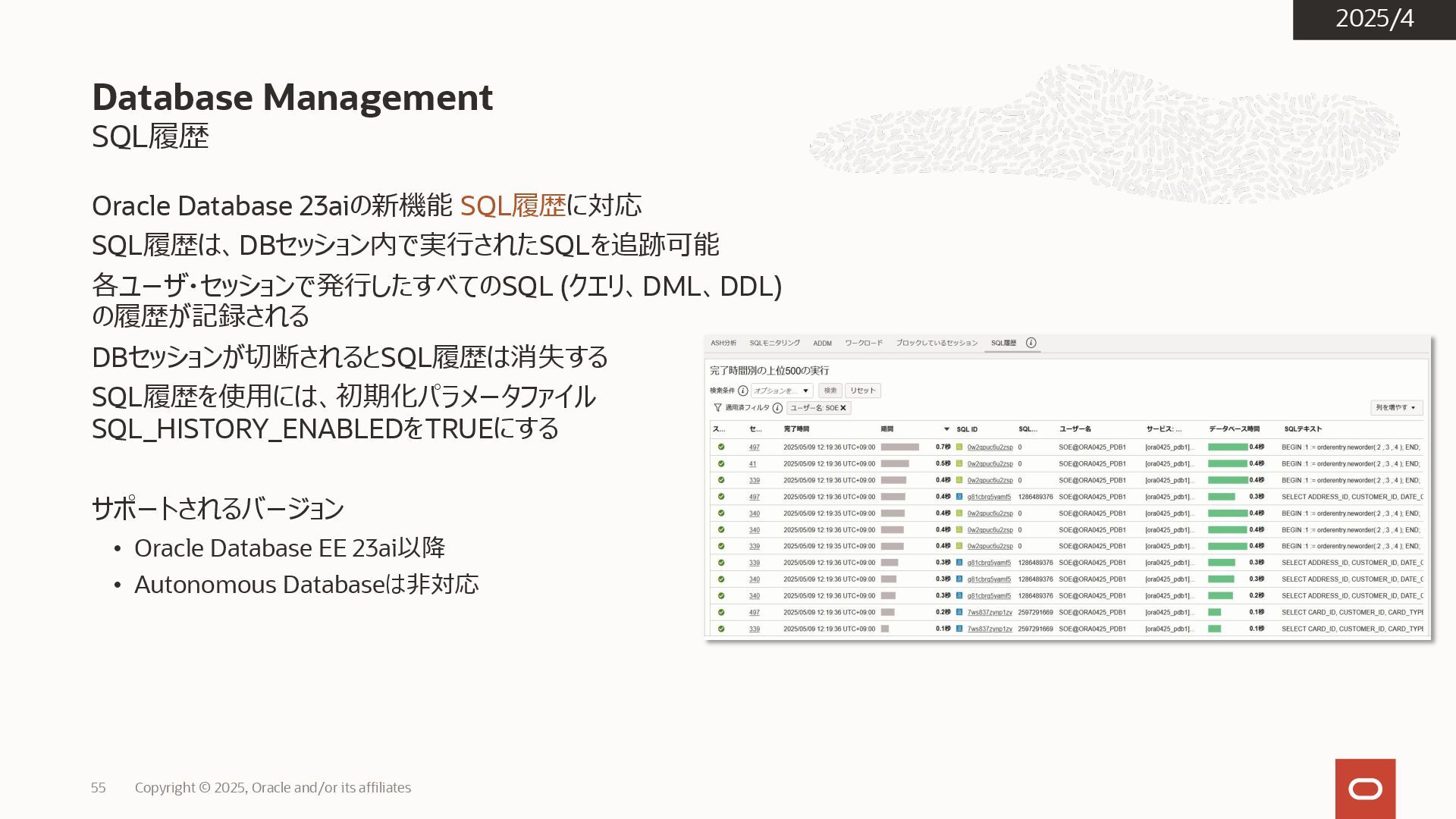Click the info icon next to 検索条件
Viewport: 1456px width, 819px height.
pyautogui.click(x=743, y=391)
